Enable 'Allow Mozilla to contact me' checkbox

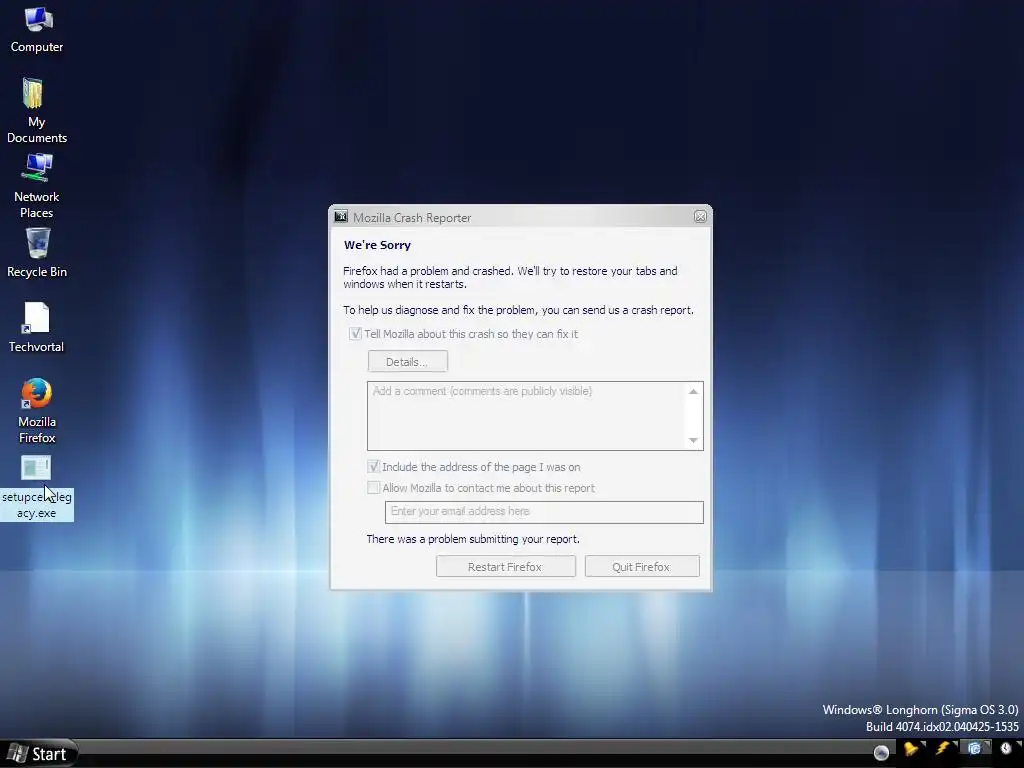click(x=373, y=487)
